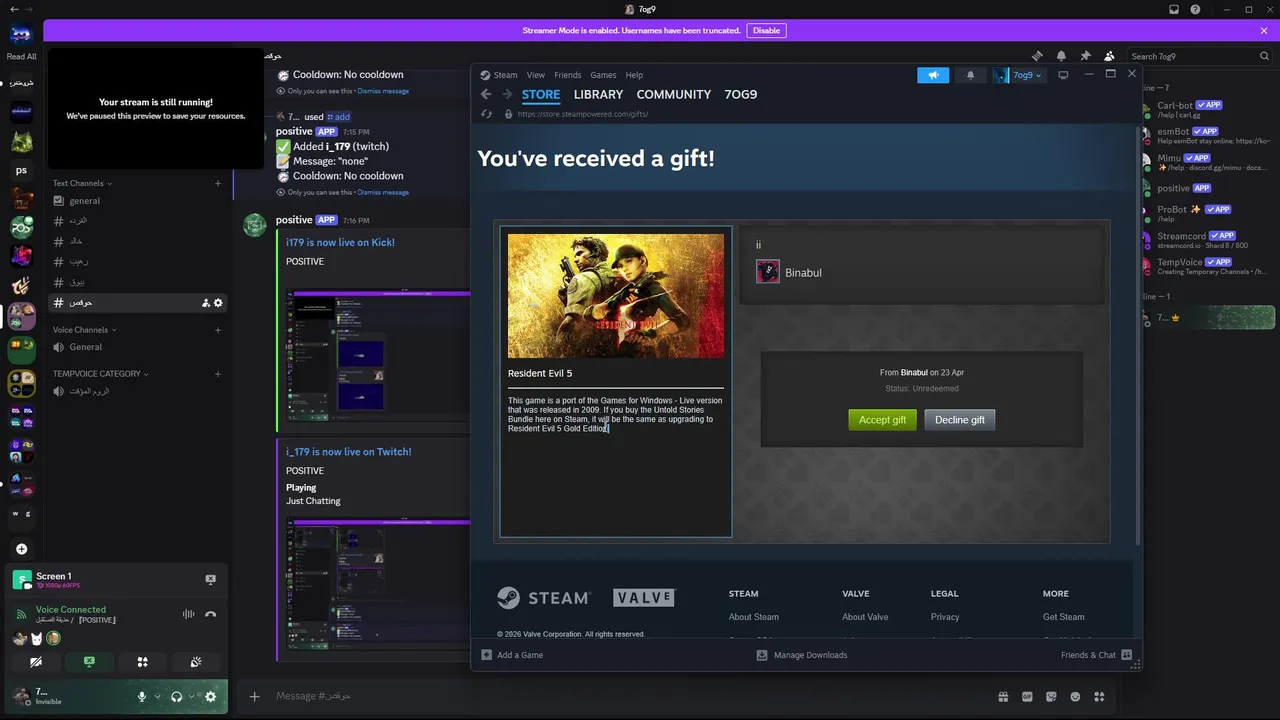Viewport: 1280px width, 720px height.
Task: Open sticker picker in message bar
Action: click(1051, 697)
